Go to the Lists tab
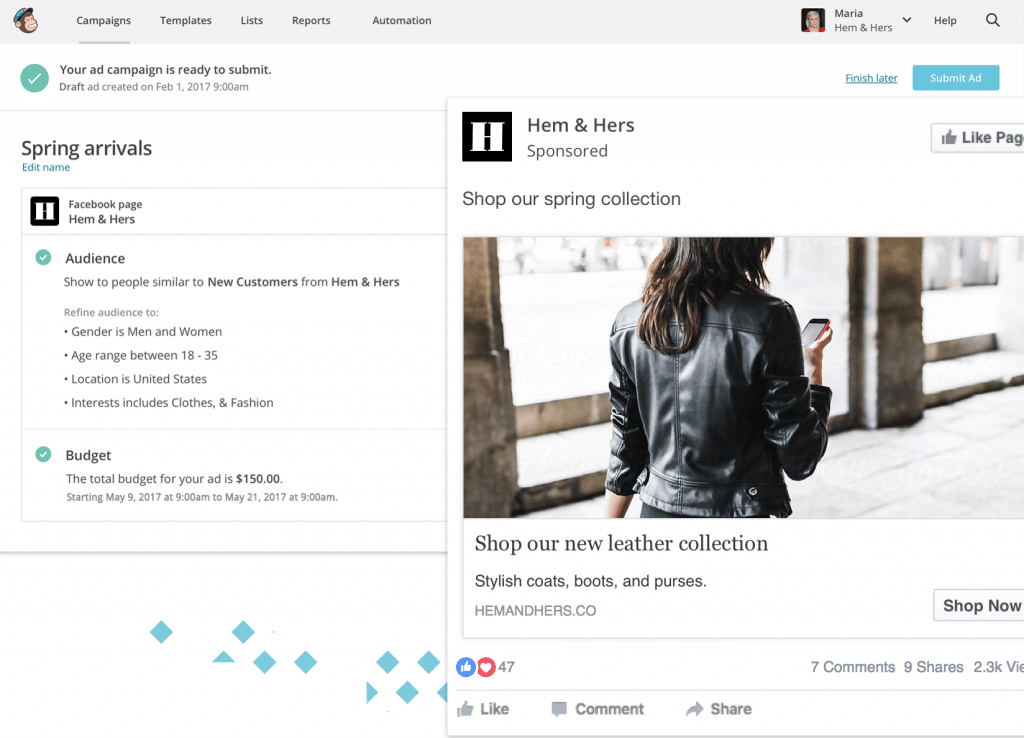 [251, 20]
